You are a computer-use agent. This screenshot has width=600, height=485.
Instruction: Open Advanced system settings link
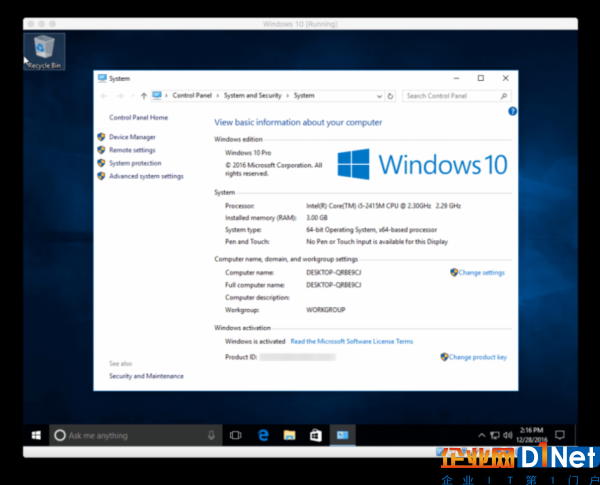(x=146, y=176)
